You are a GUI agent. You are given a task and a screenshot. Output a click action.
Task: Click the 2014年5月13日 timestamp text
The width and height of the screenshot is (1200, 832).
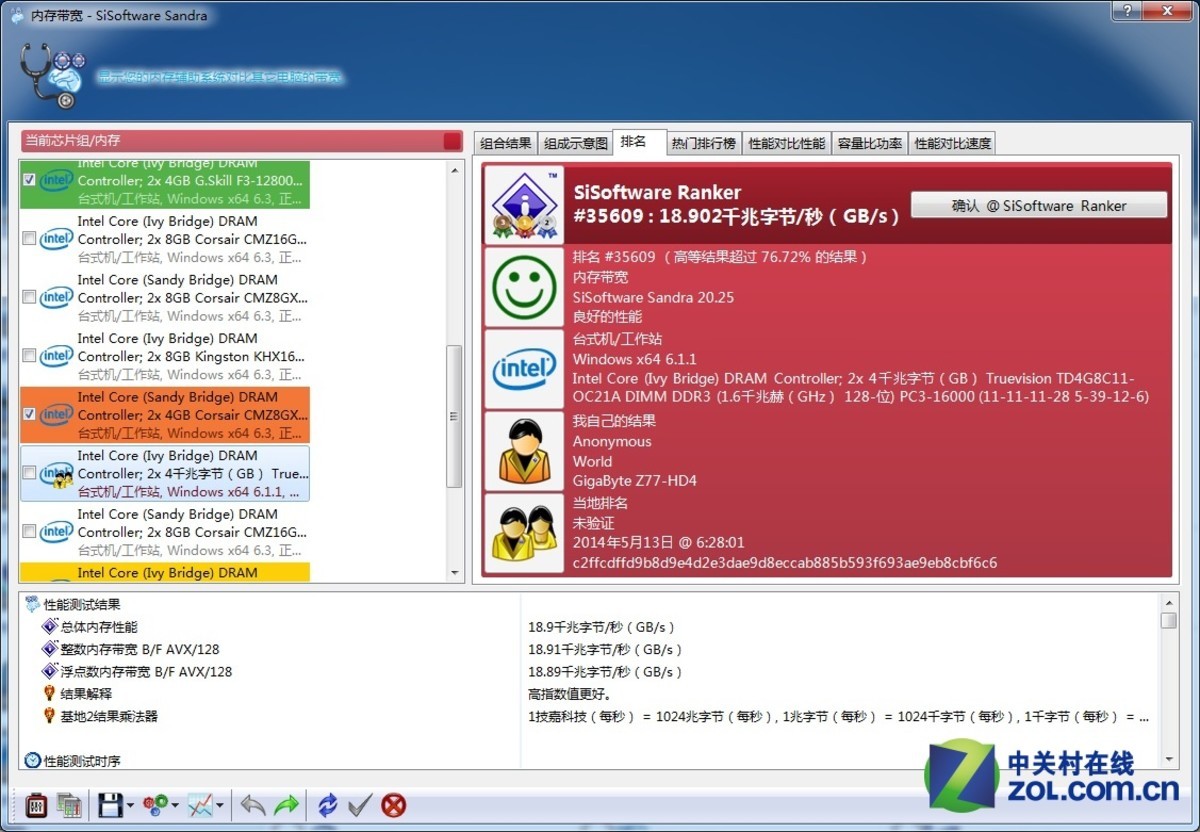659,542
